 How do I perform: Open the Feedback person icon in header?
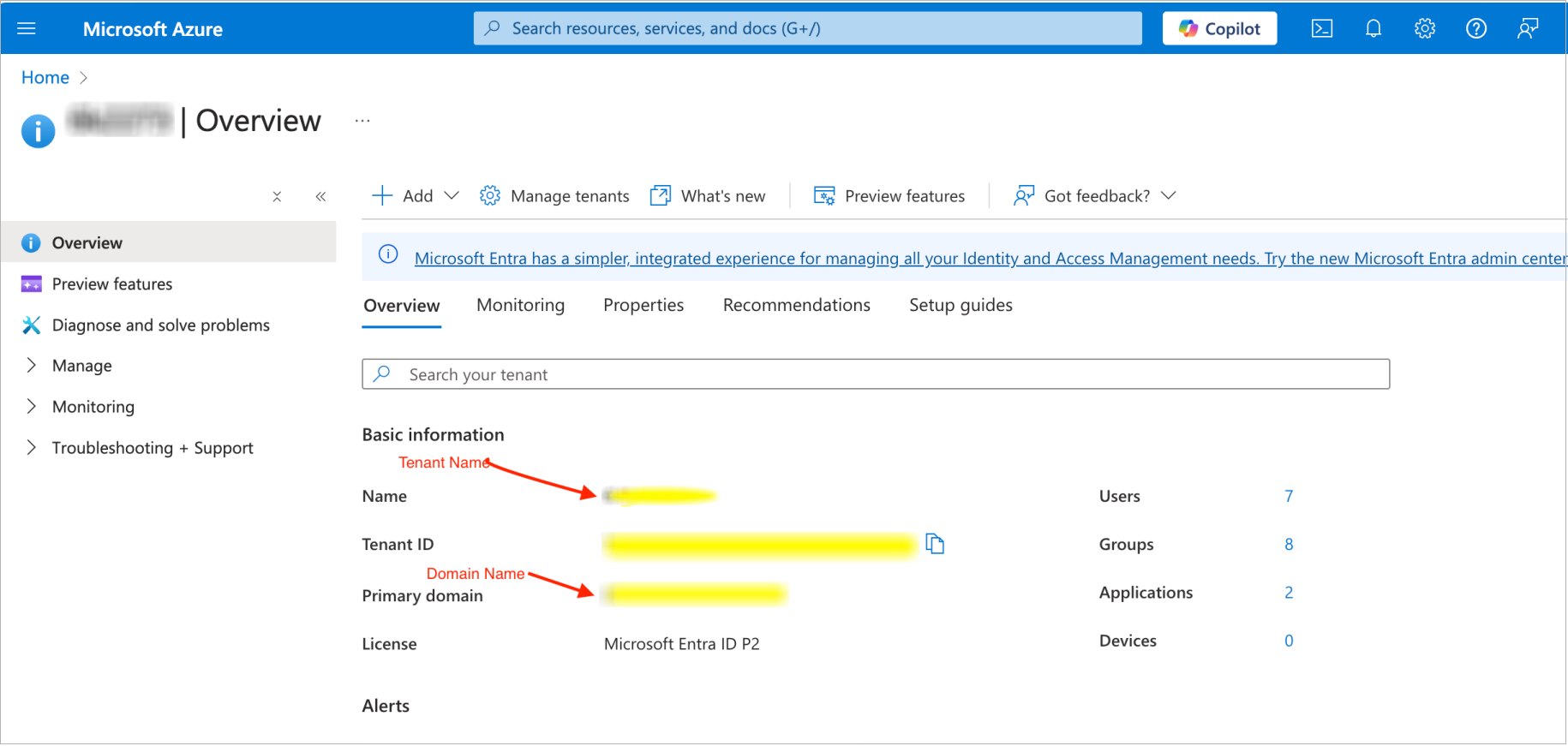click(x=1528, y=28)
